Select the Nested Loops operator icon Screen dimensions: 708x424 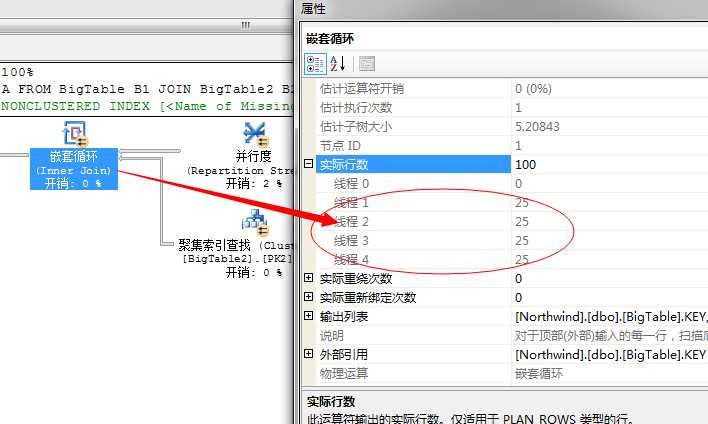point(75,134)
